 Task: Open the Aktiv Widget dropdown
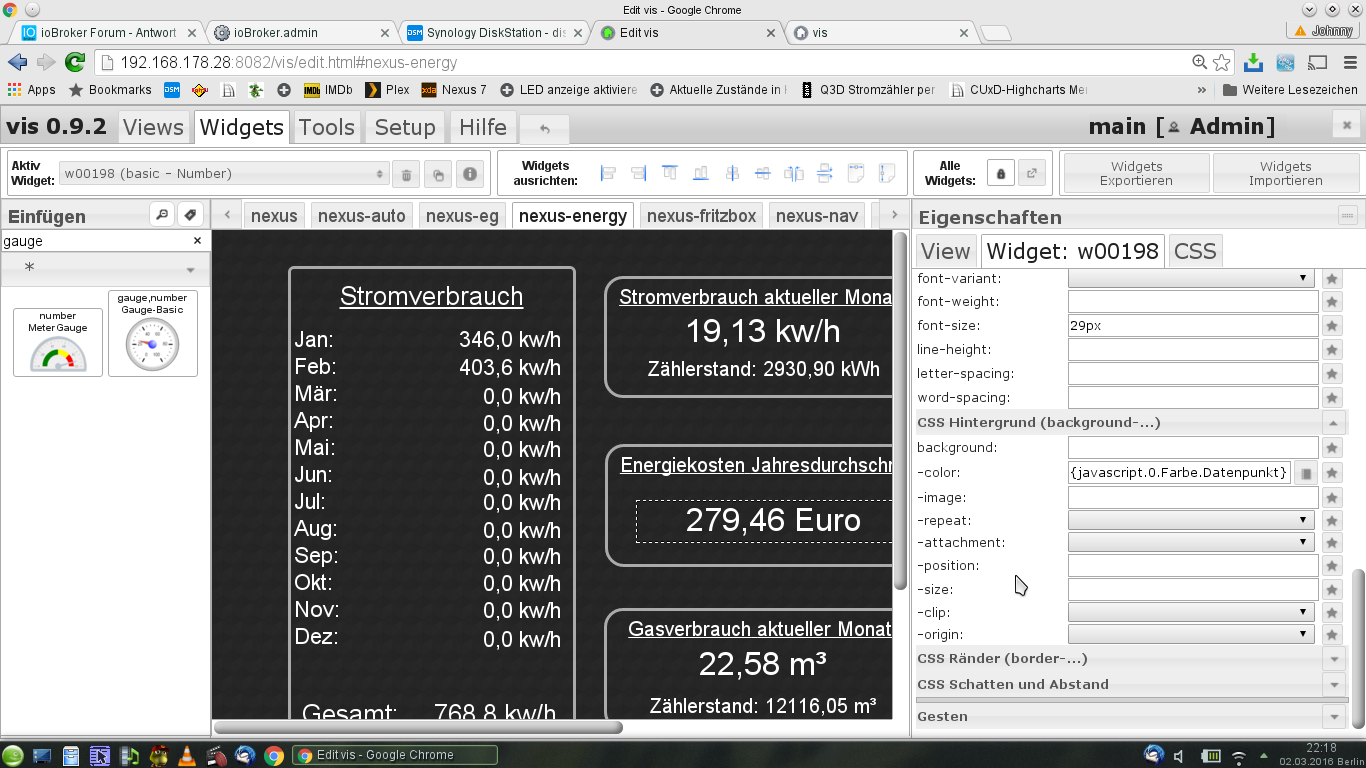pos(224,174)
